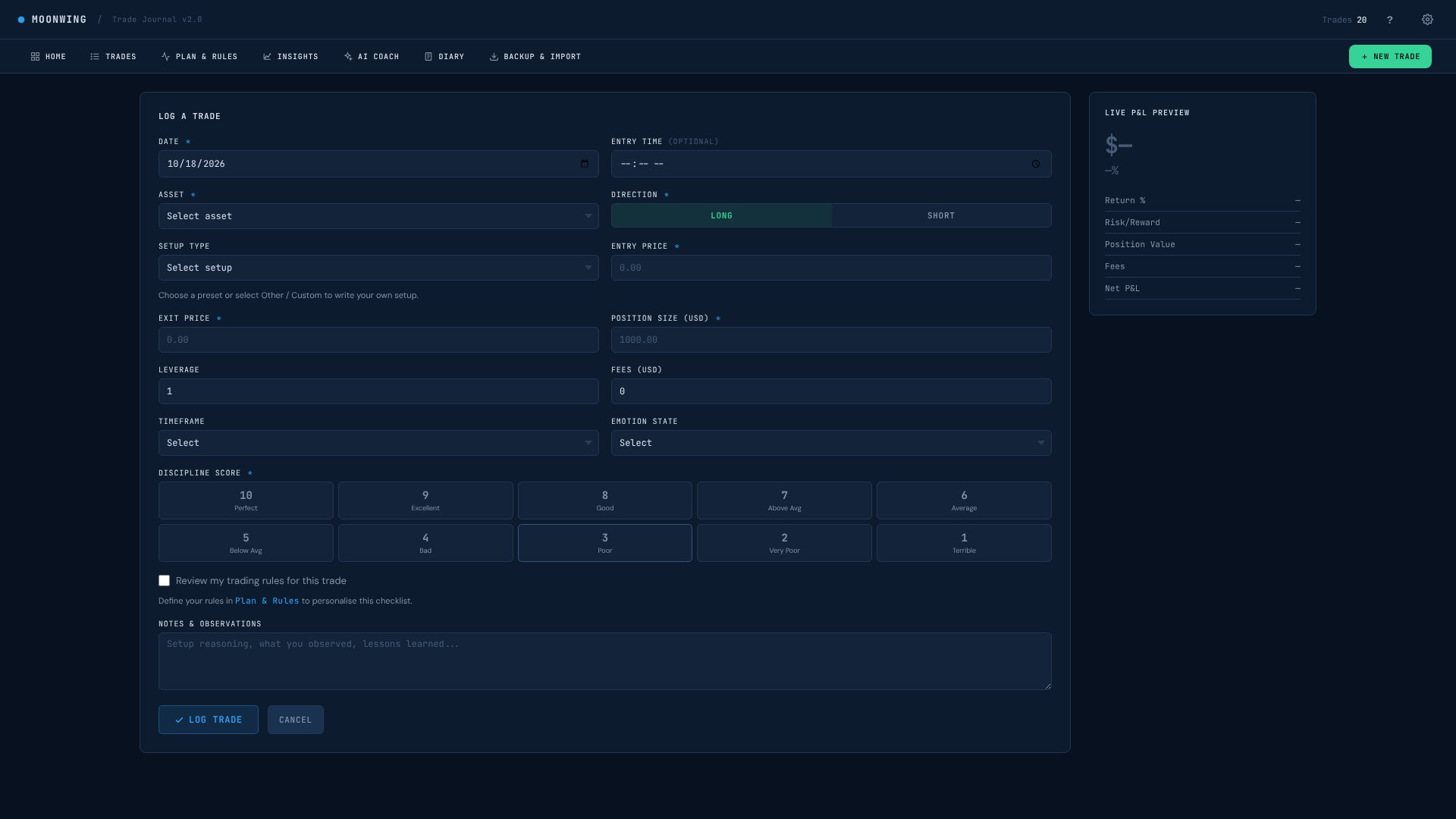Click the help question mark icon
Screen dimensions: 1456x819
click(1389, 20)
